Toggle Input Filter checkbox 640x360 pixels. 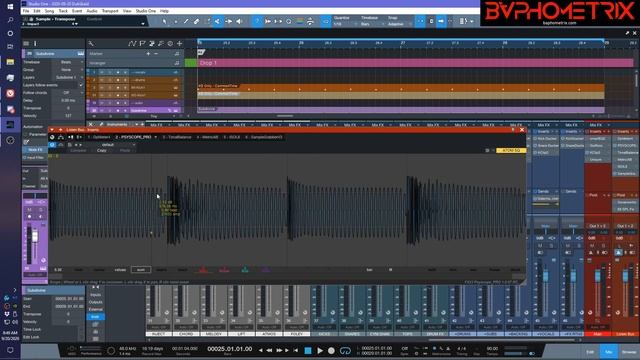[x=25, y=158]
